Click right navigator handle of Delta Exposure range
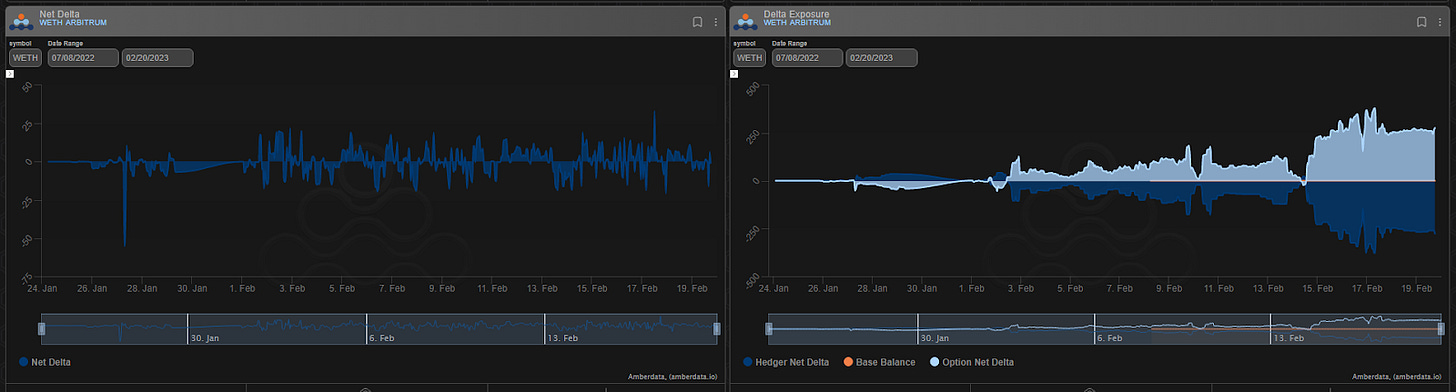 1441,328
